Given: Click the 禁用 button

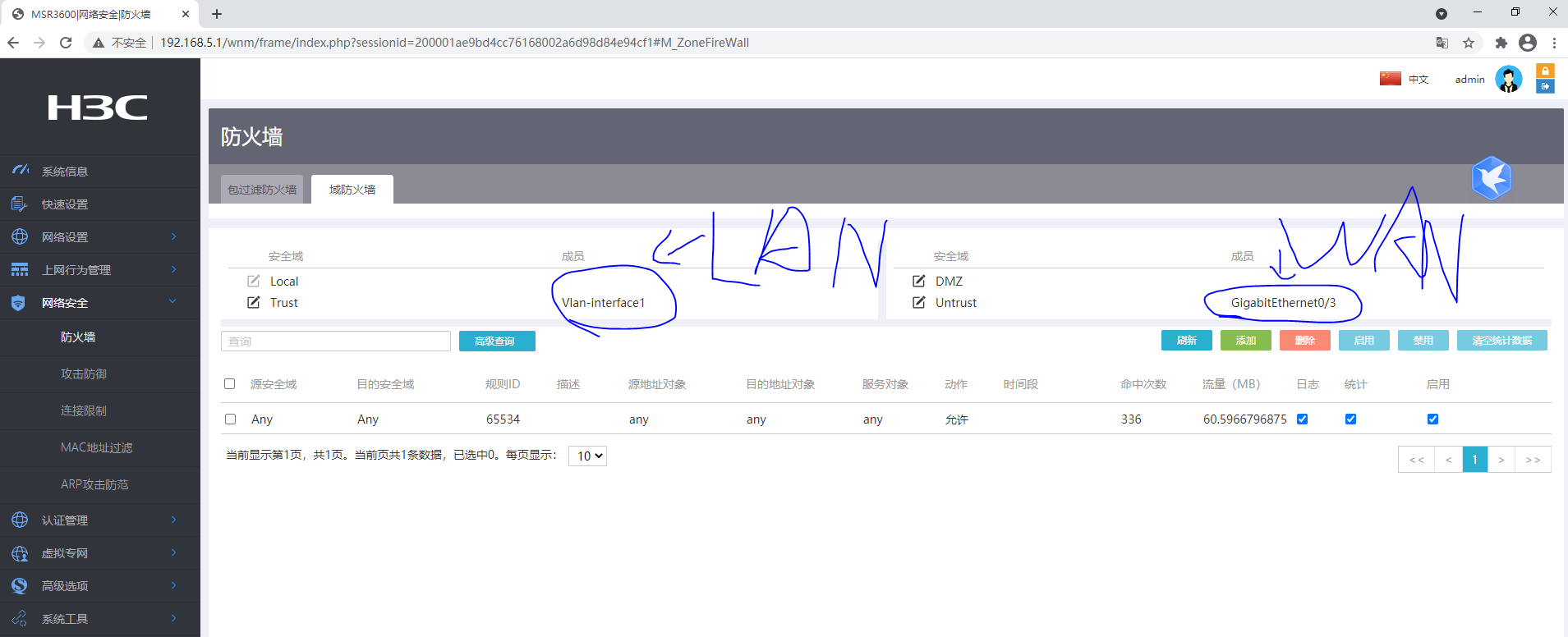Looking at the screenshot, I should 1423,340.
